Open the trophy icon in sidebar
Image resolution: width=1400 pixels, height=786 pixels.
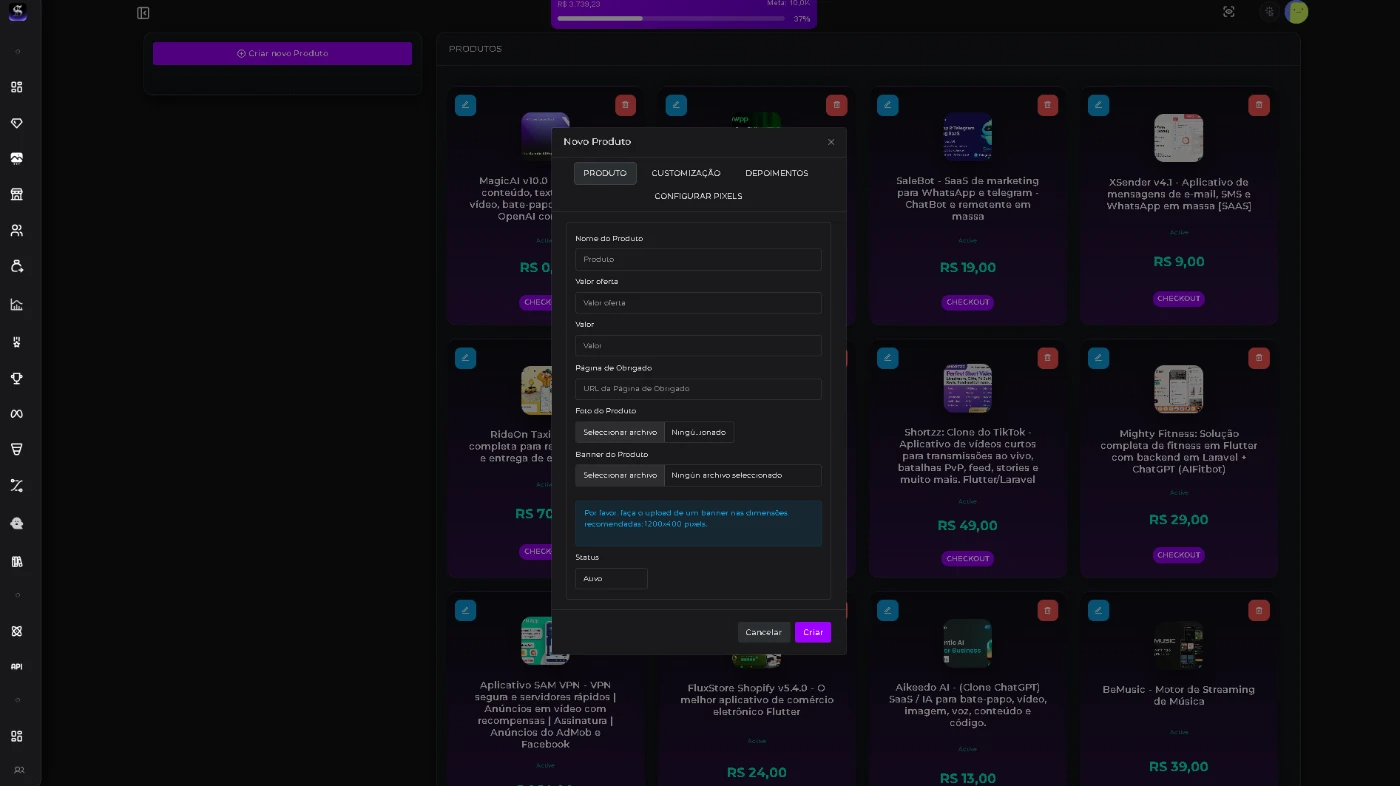click(17, 378)
